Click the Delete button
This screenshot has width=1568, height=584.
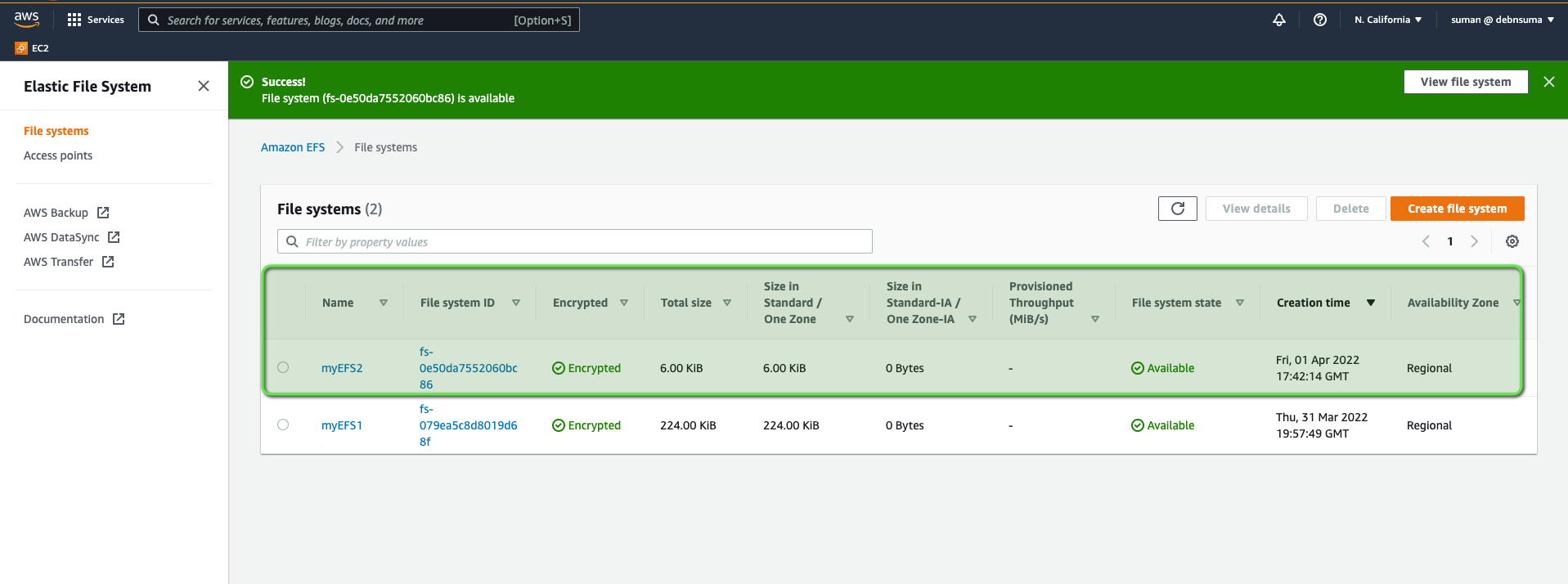1350,209
